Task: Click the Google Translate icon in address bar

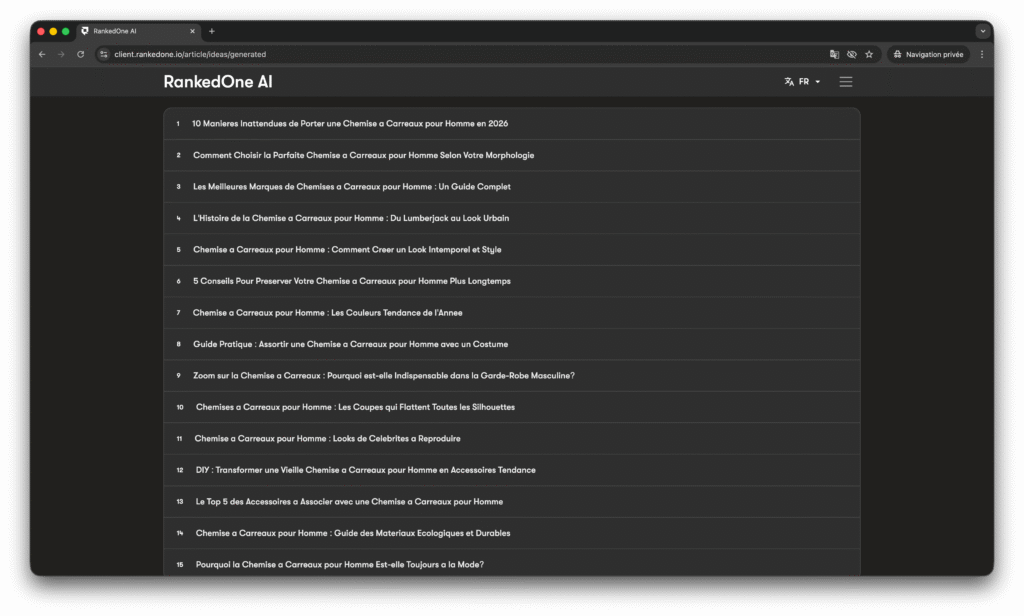Action: click(834, 54)
